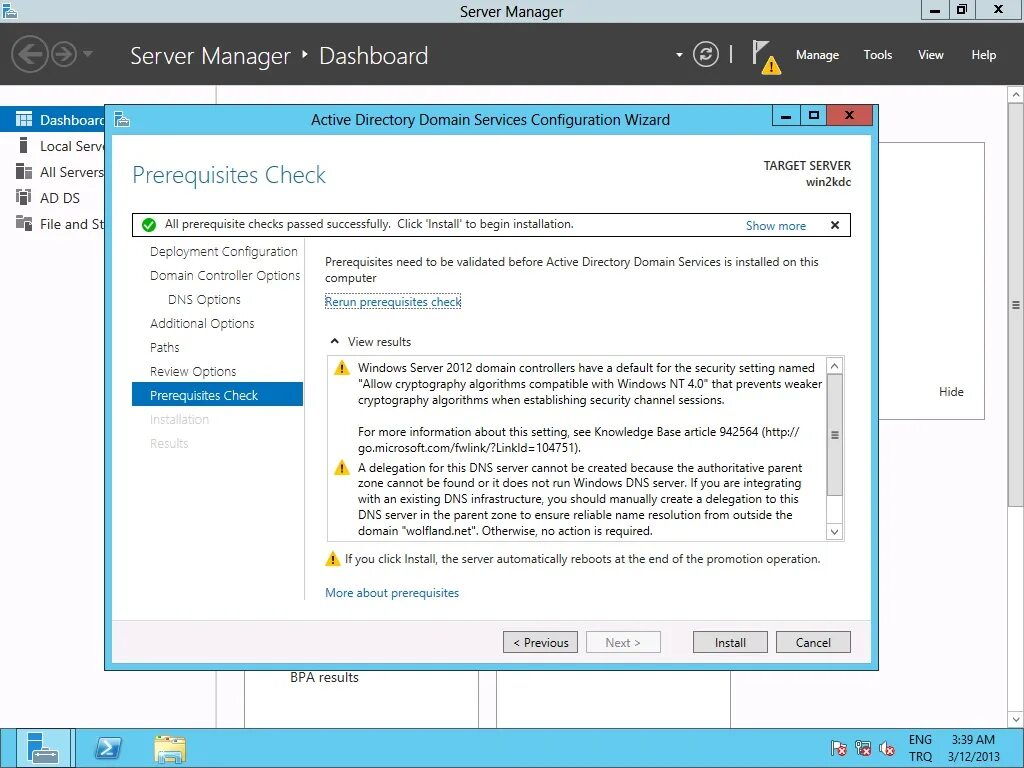Minimize the AD DS Configuration Wizard window
The image size is (1024, 768).
pyautogui.click(x=786, y=116)
